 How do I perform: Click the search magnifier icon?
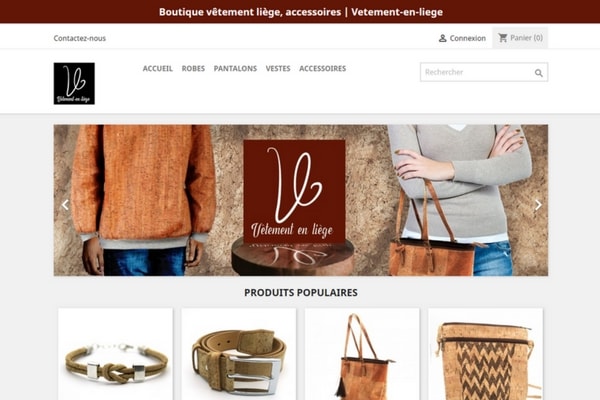538,73
